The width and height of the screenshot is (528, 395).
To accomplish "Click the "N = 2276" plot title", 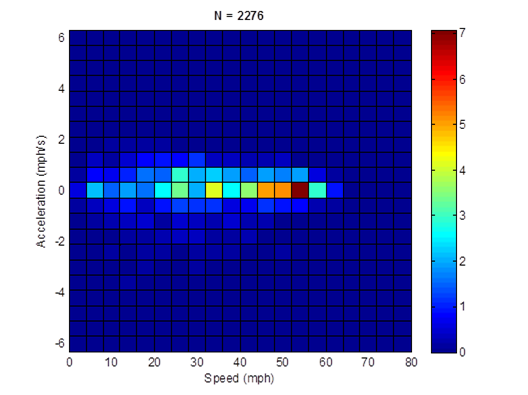I will click(x=239, y=15).
